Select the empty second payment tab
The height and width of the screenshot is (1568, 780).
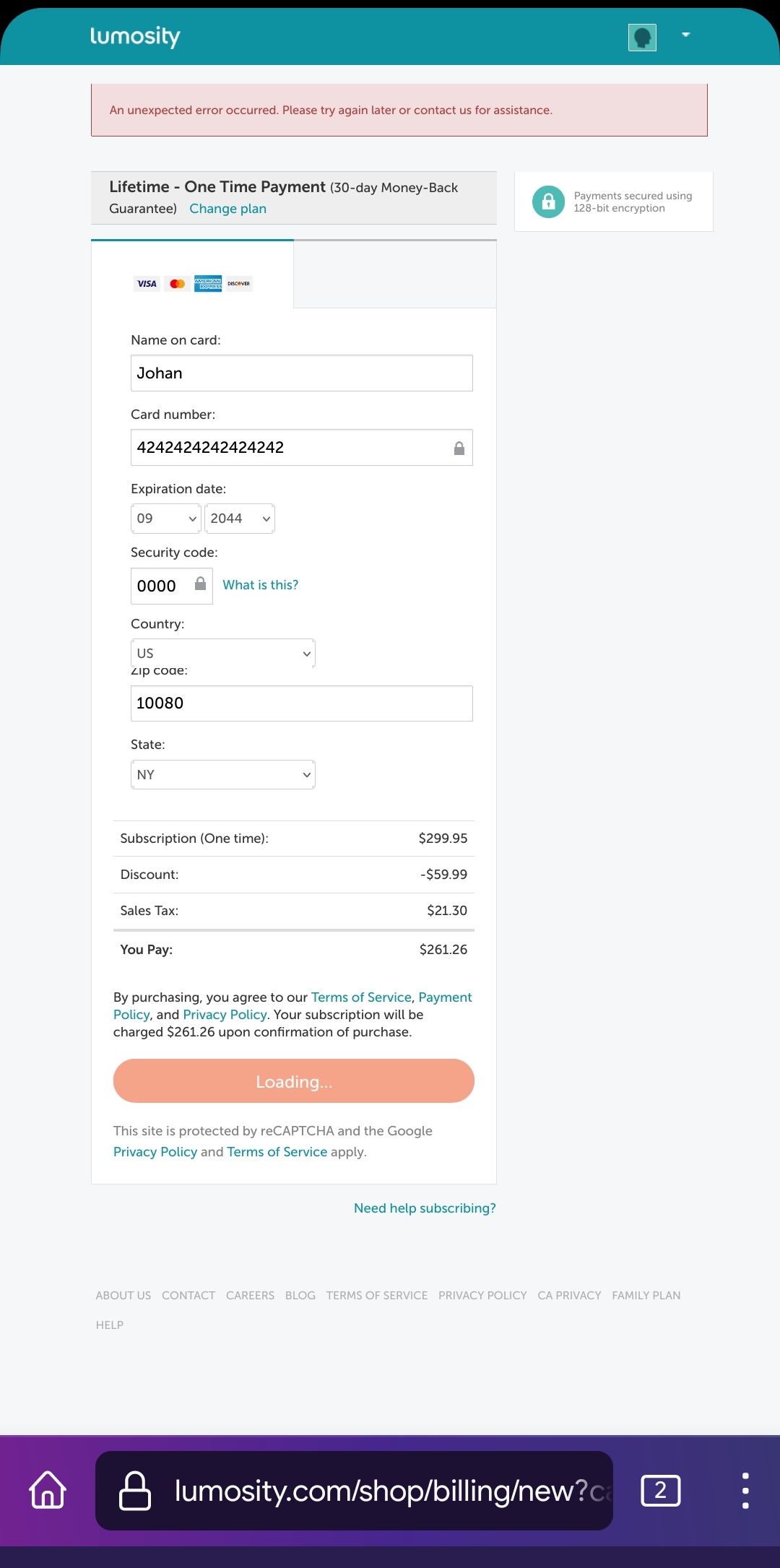click(x=395, y=275)
